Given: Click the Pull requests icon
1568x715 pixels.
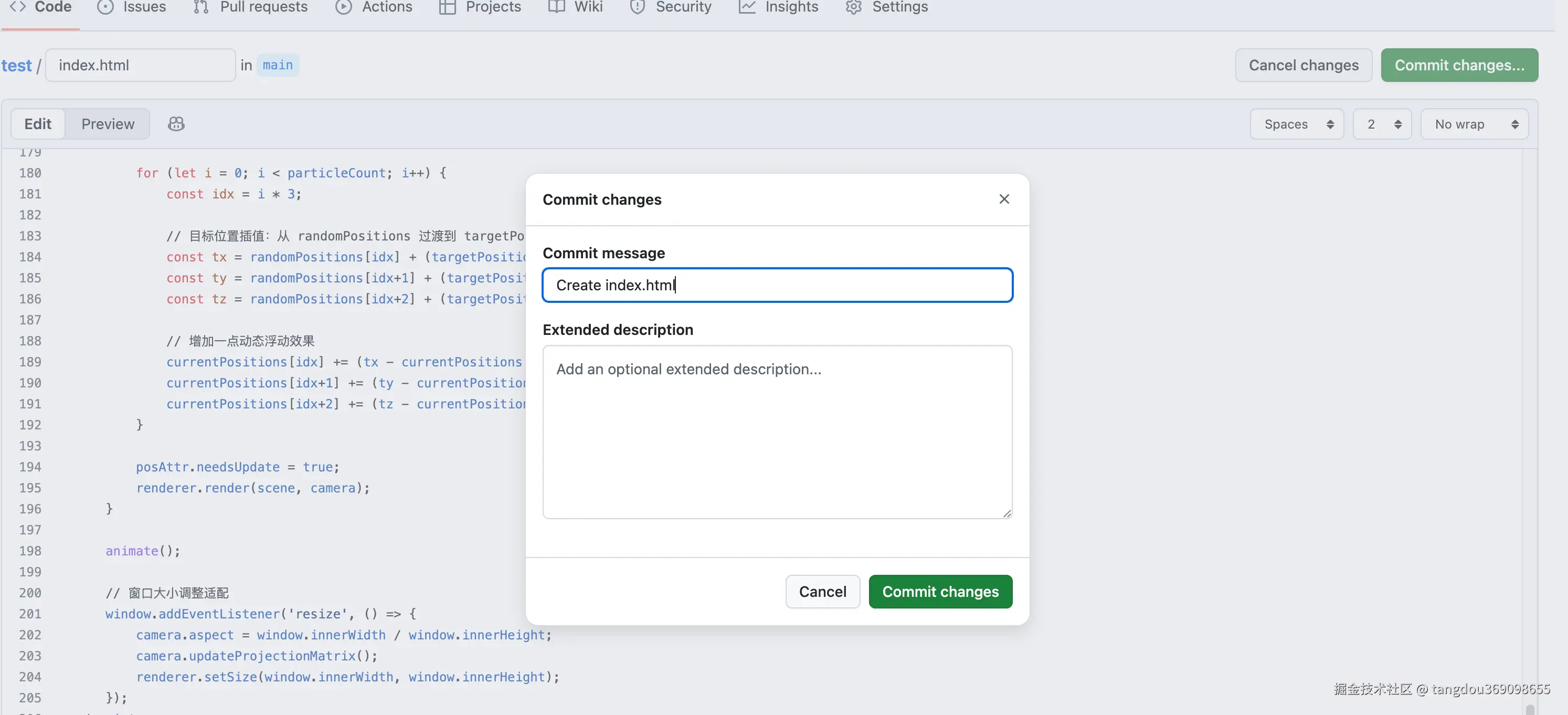Looking at the screenshot, I should tap(200, 7).
